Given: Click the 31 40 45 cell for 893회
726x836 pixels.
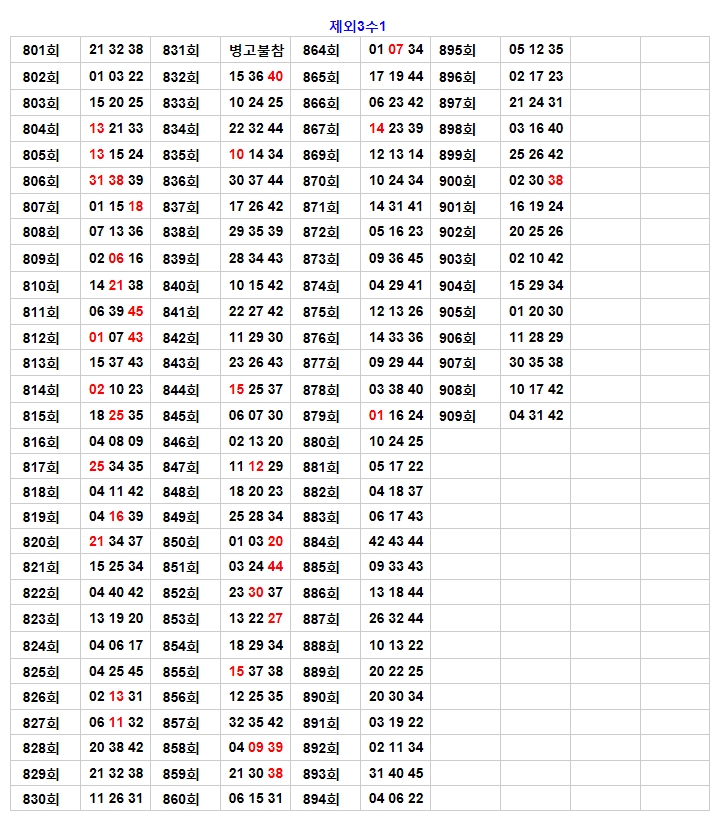Looking at the screenshot, I should click(x=396, y=773).
